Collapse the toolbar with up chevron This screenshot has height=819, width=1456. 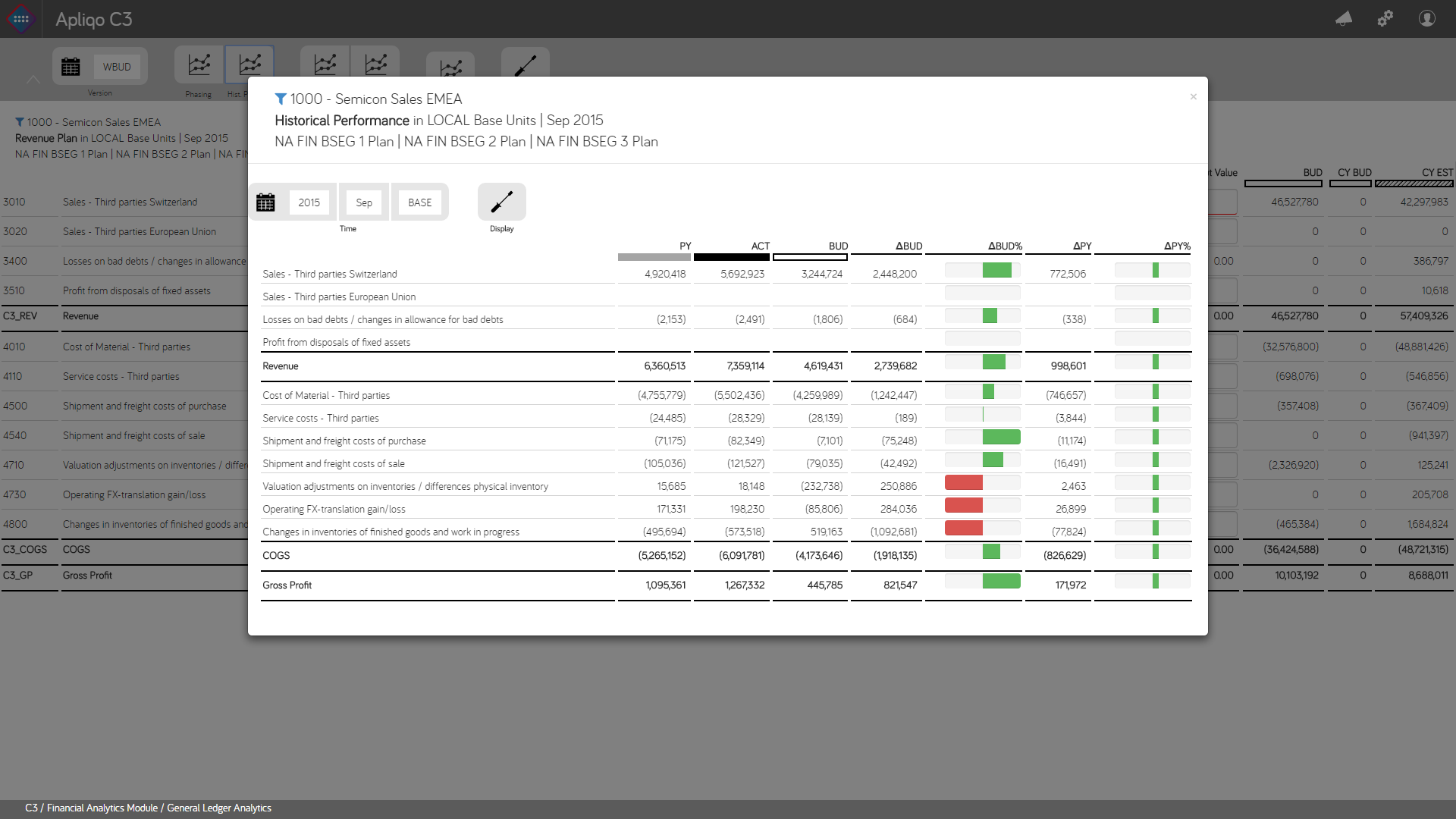[33, 79]
